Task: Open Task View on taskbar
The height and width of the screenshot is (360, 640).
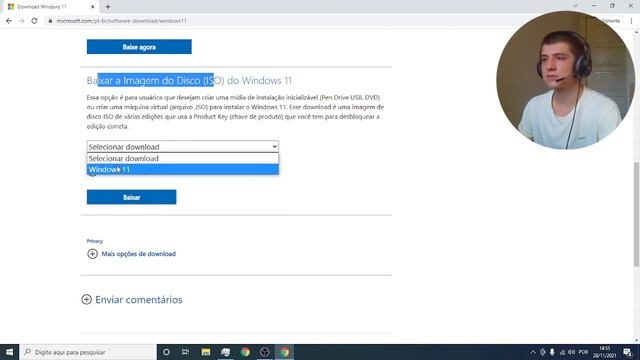Action: [x=186, y=352]
